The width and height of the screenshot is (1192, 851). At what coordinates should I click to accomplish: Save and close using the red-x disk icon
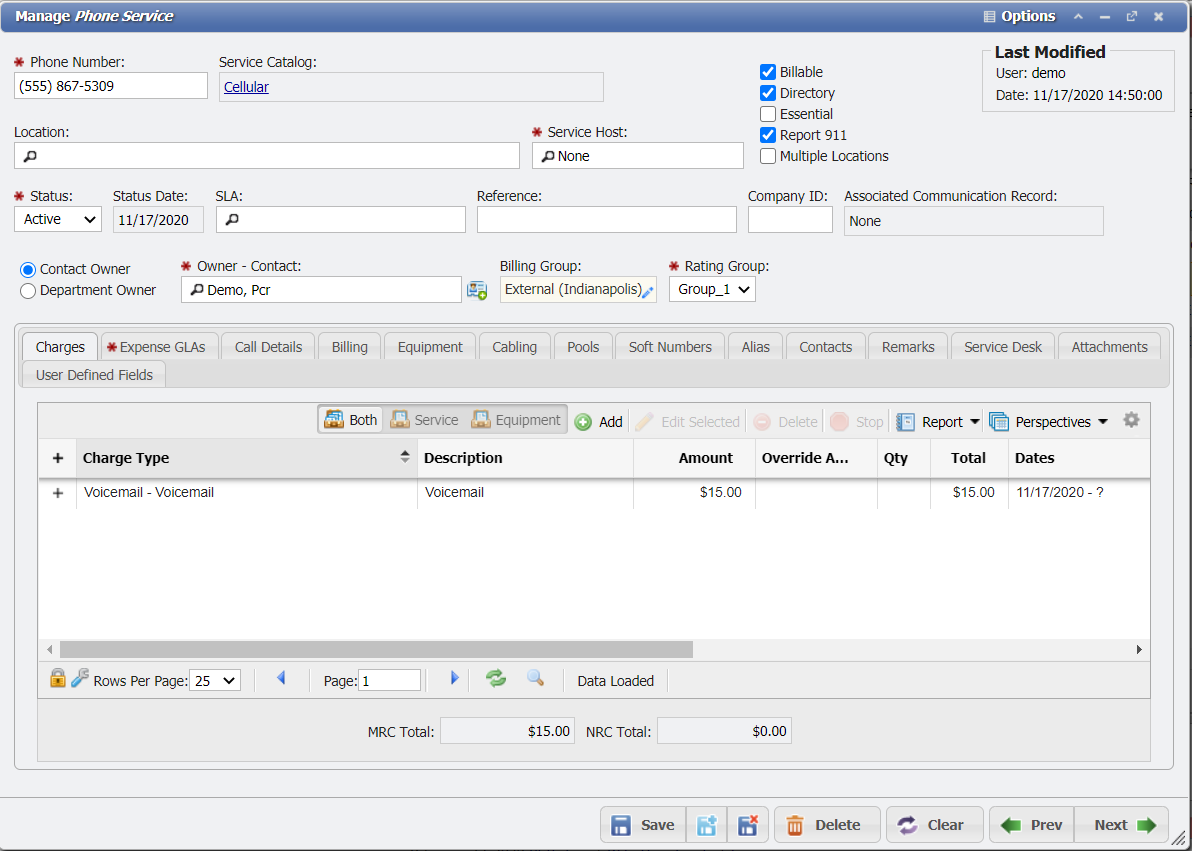coord(747,824)
